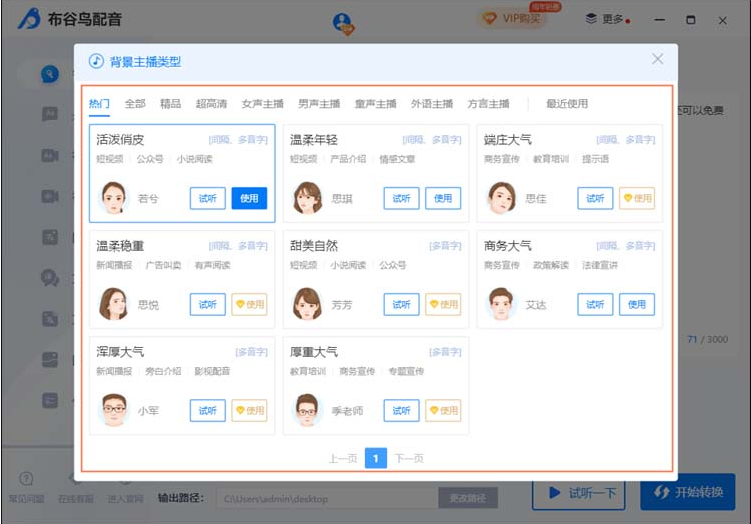The height and width of the screenshot is (524, 751).
Task: Click 若兮 avatar in 活泼俏皮 card
Action: (114, 198)
